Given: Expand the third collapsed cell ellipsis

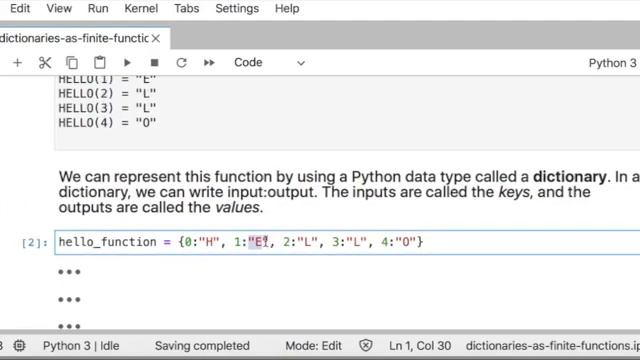Looking at the screenshot, I should point(69,326).
